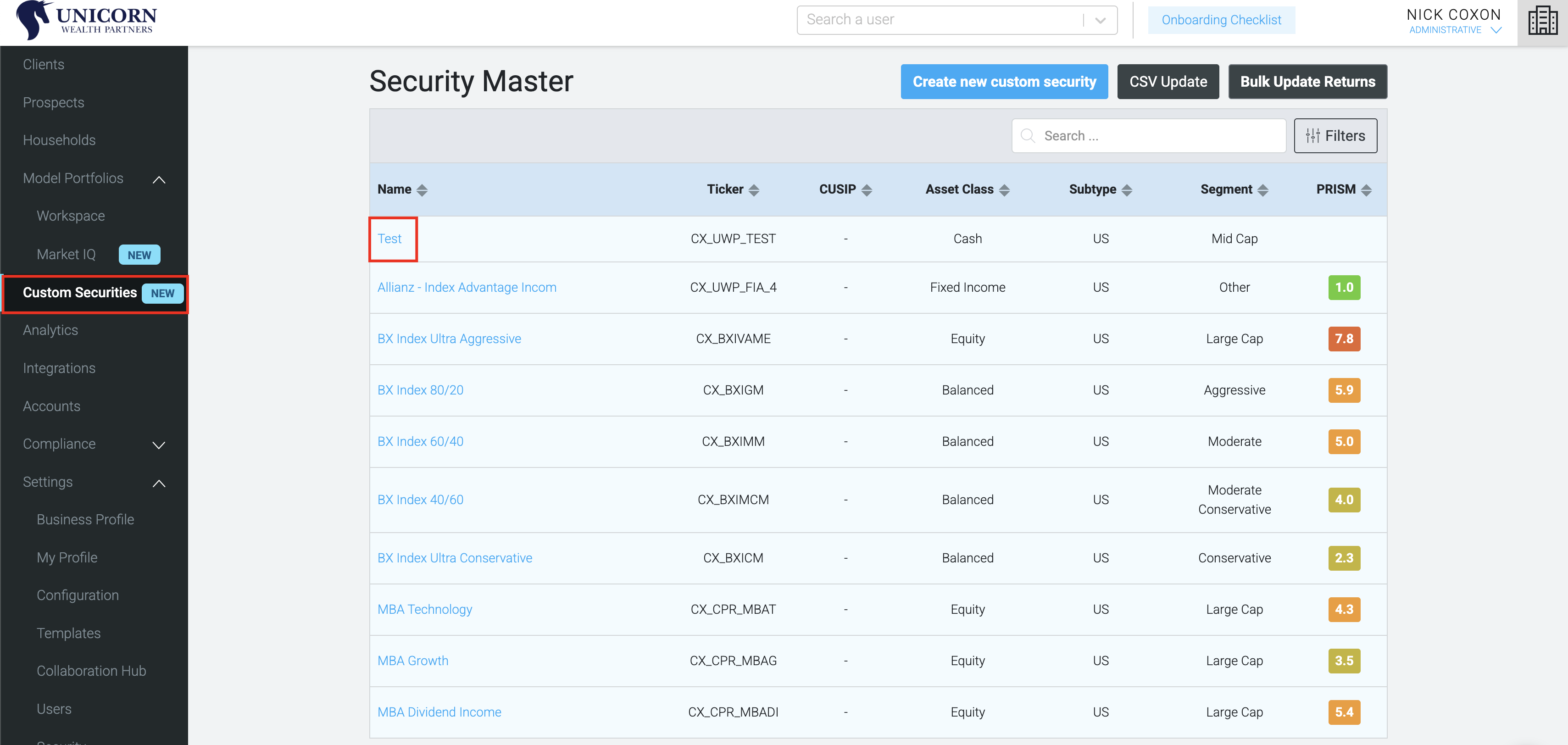Open BX Index 80/20 link

tap(420, 390)
